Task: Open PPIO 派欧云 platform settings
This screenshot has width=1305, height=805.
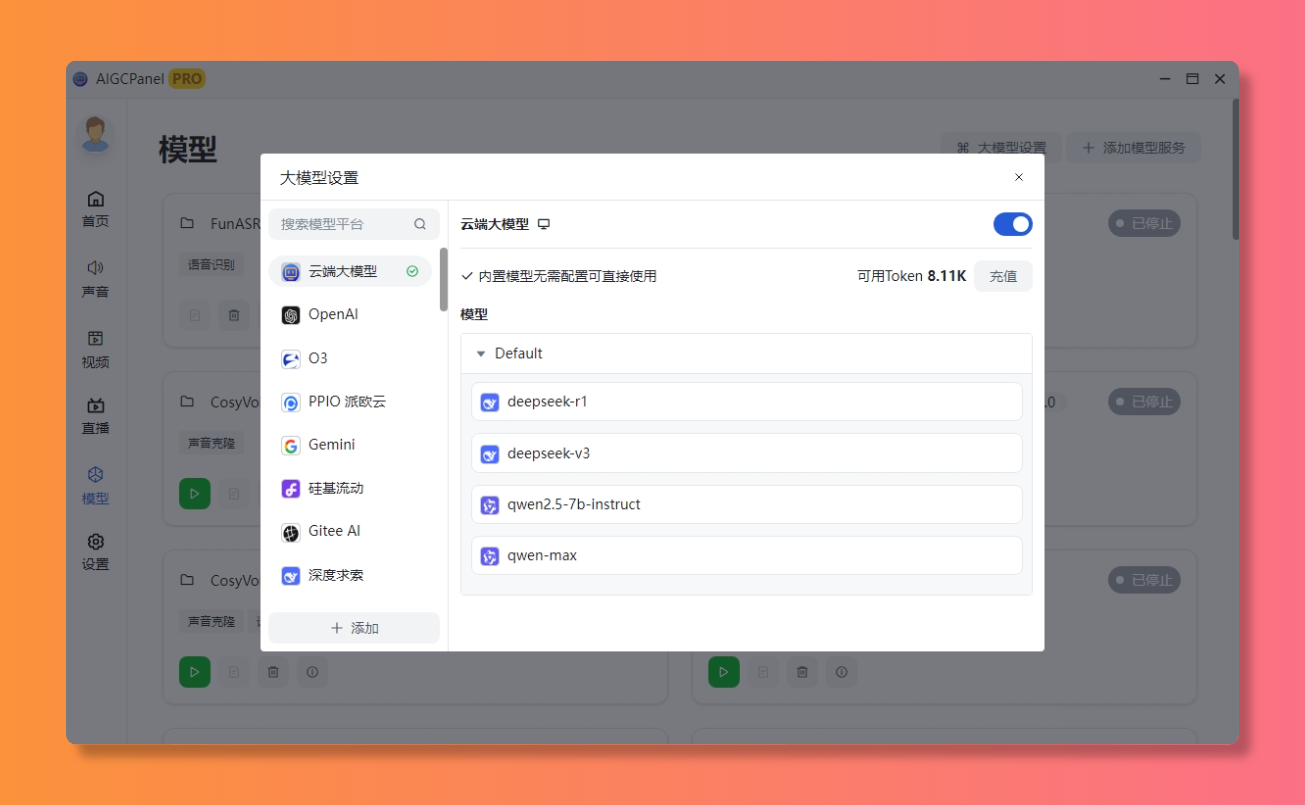Action: [346, 402]
